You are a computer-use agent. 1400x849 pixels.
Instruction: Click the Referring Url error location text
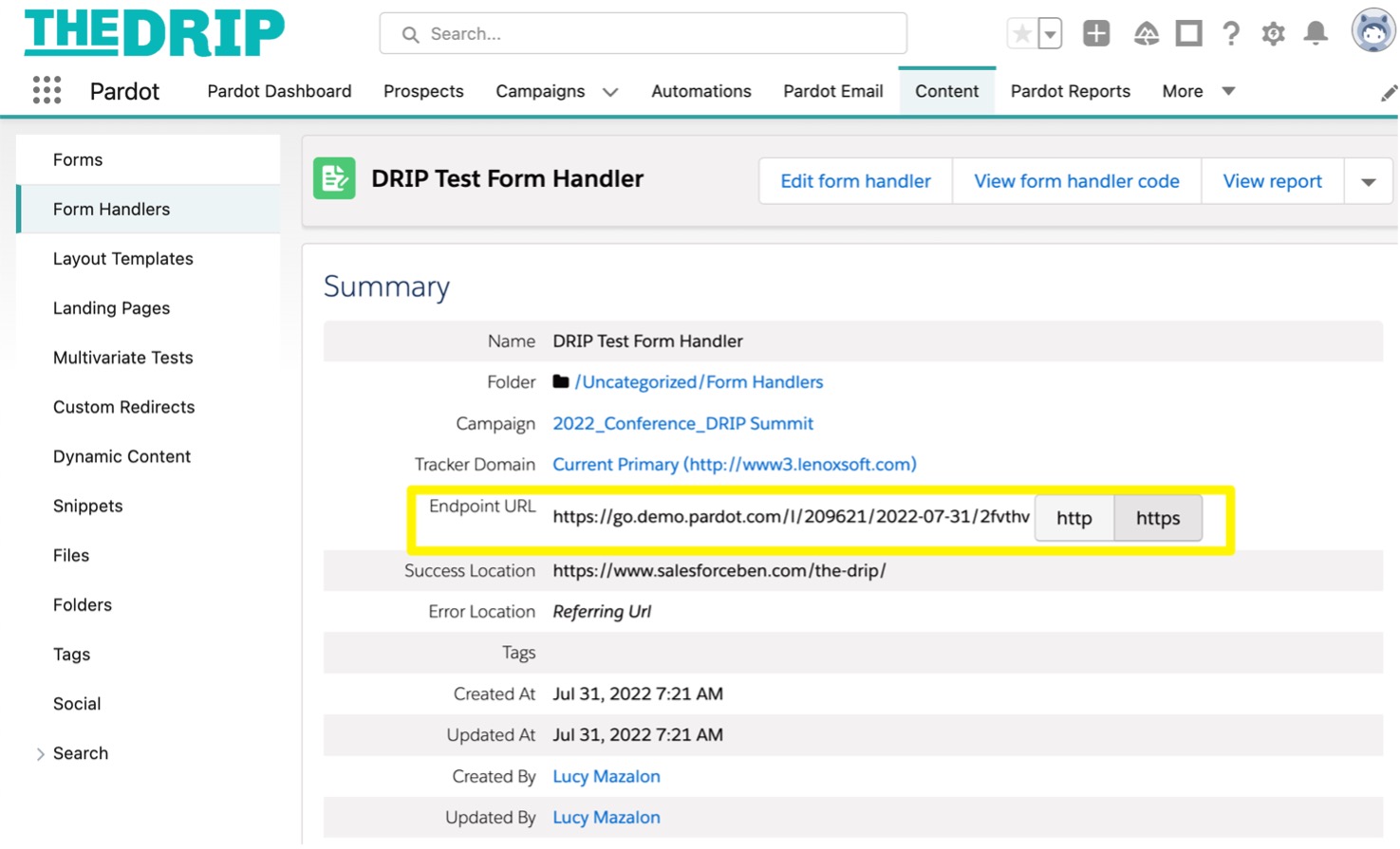602,611
